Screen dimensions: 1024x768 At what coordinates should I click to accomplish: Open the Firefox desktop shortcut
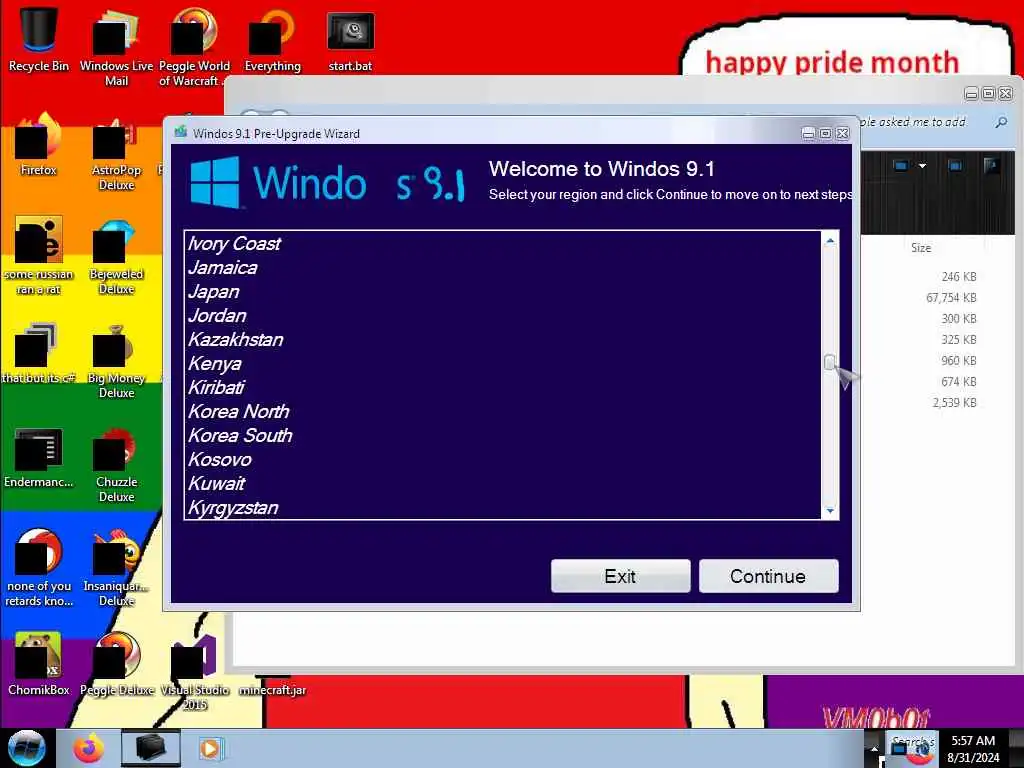point(39,144)
